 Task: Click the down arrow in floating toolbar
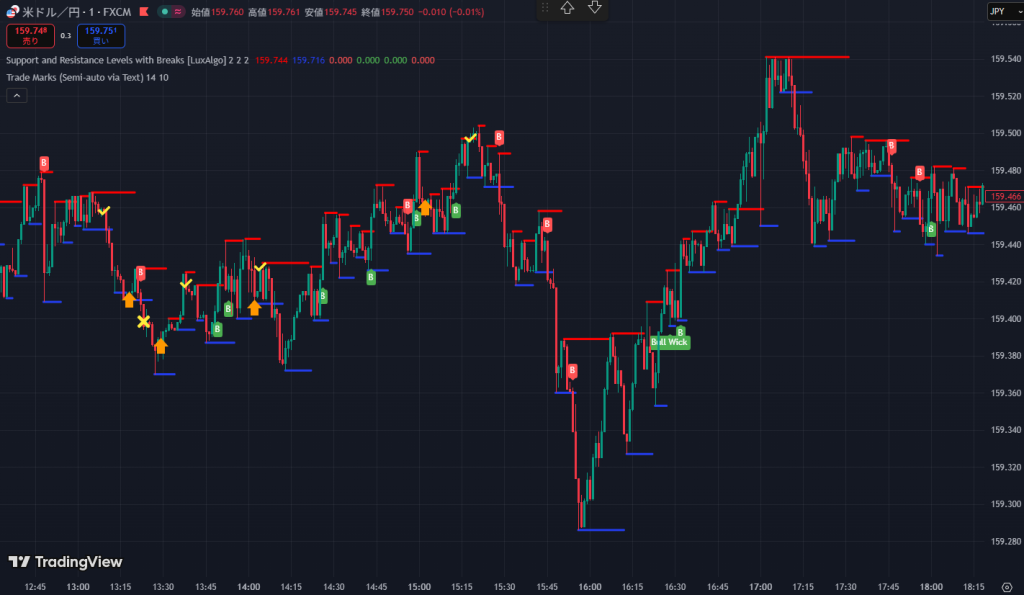(x=595, y=8)
